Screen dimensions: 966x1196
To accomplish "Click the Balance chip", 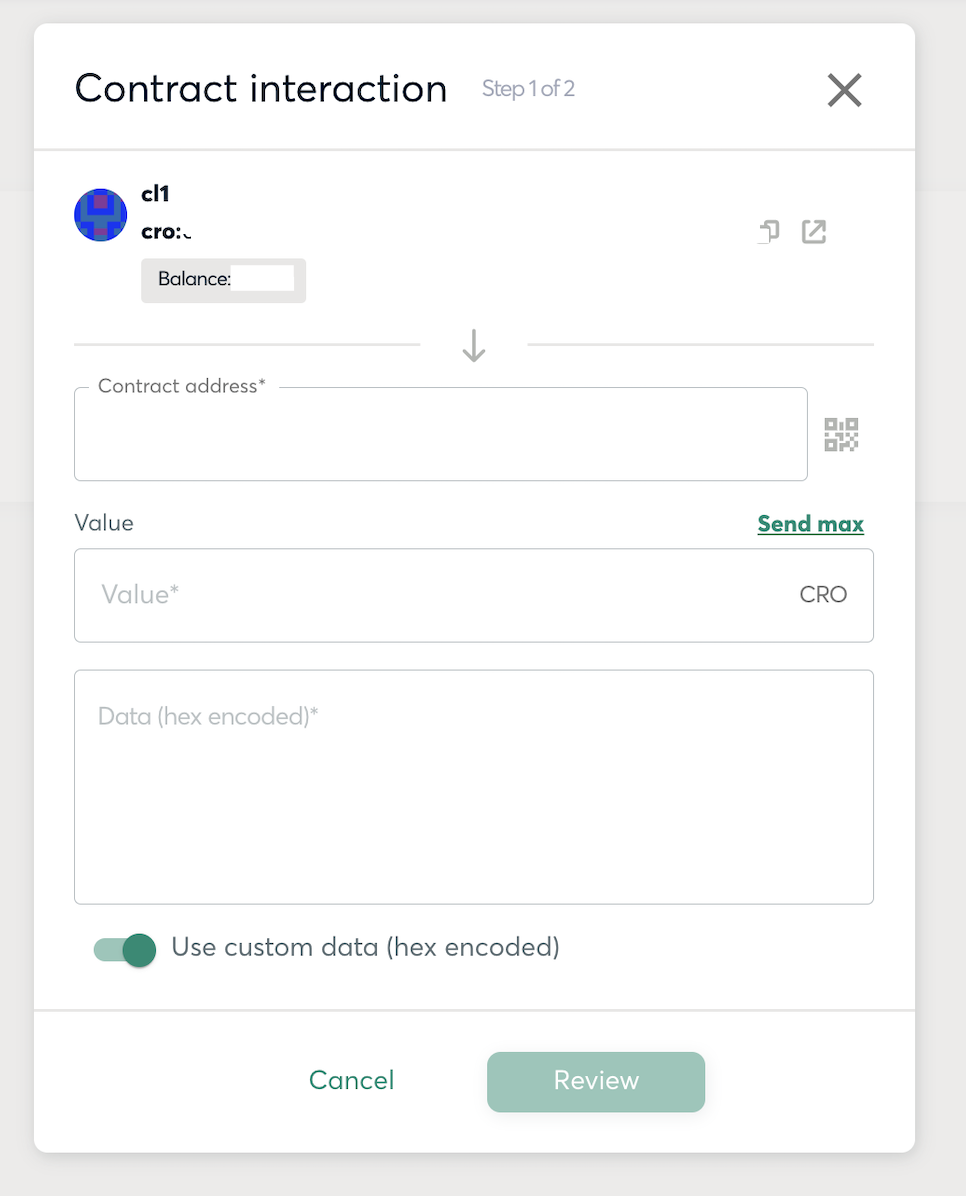I will (x=223, y=280).
